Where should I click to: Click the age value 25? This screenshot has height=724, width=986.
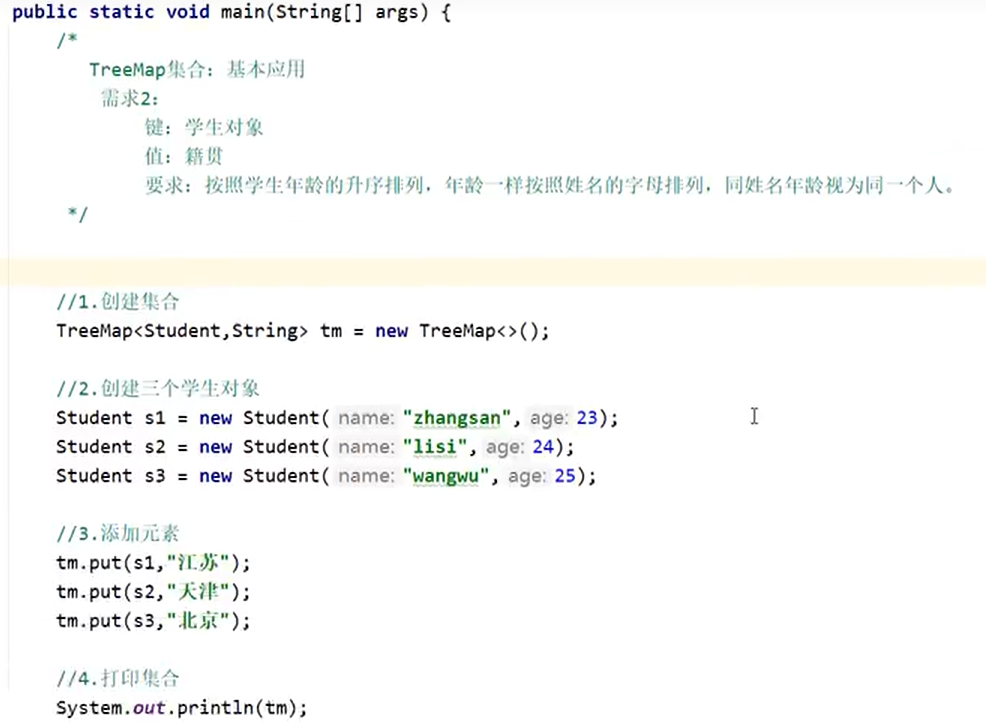tap(565, 476)
